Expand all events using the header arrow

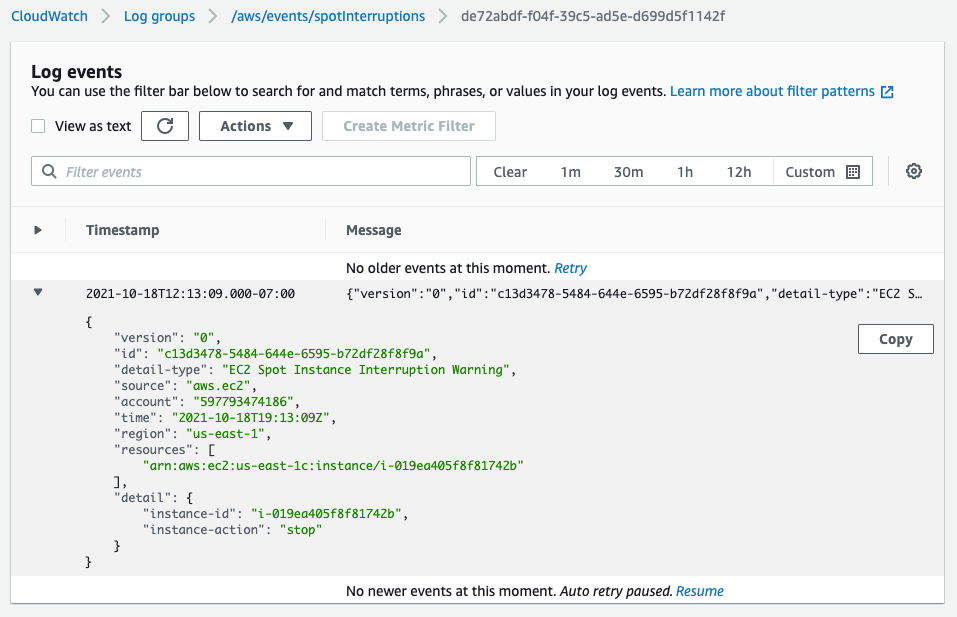(x=38, y=229)
